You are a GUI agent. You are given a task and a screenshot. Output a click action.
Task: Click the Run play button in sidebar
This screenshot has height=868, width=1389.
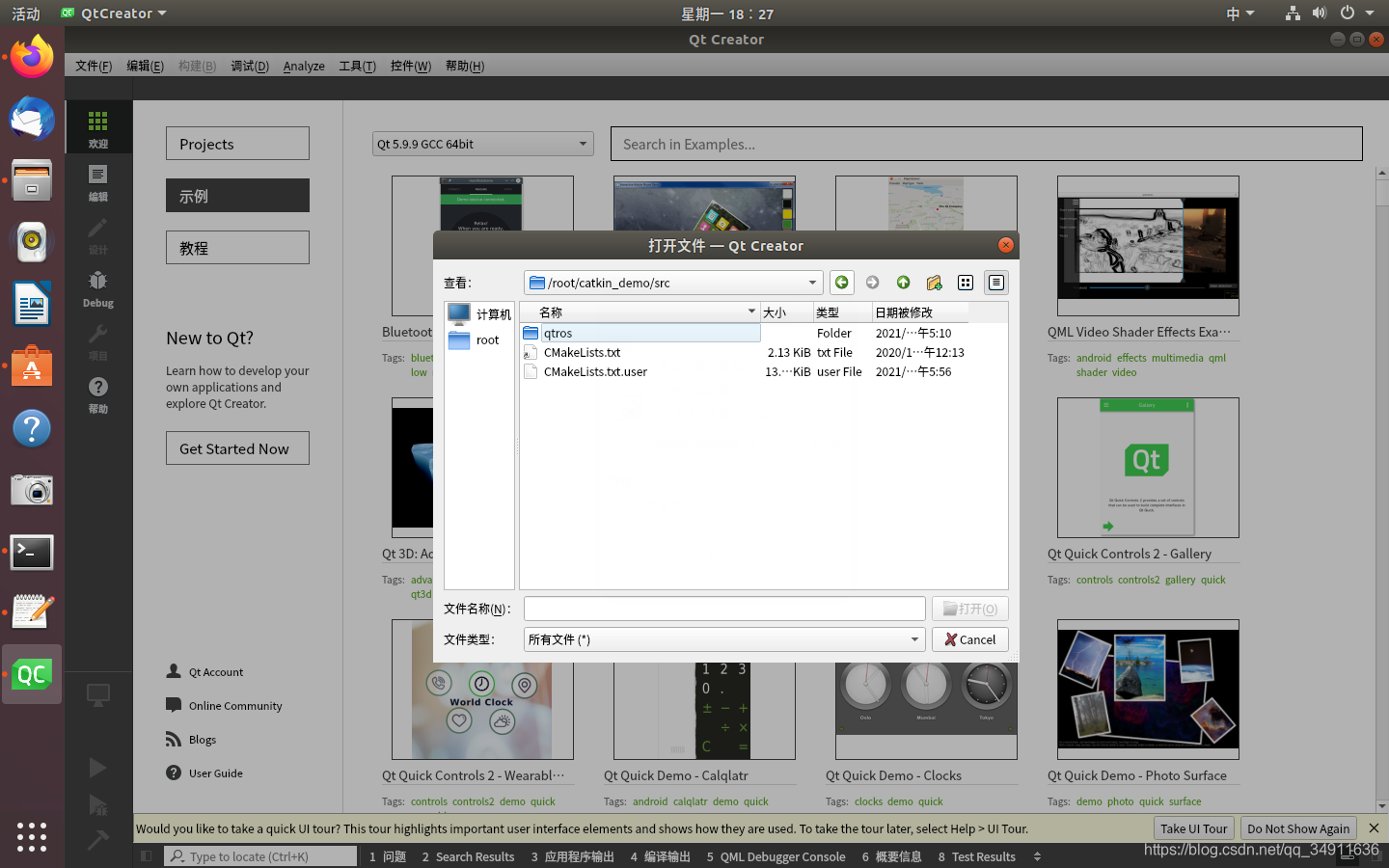[x=97, y=768]
